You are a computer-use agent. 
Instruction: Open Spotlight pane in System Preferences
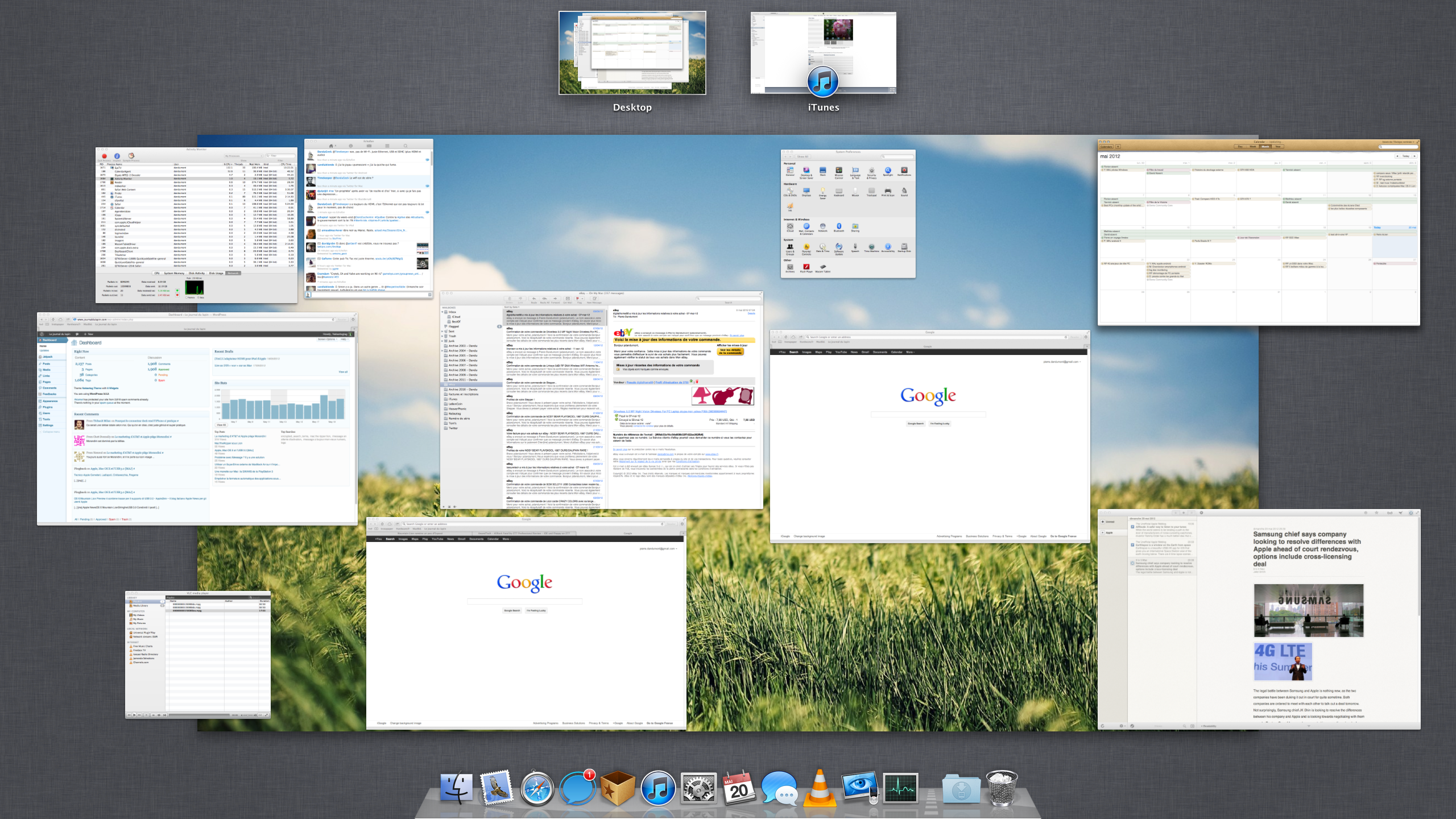[888, 171]
